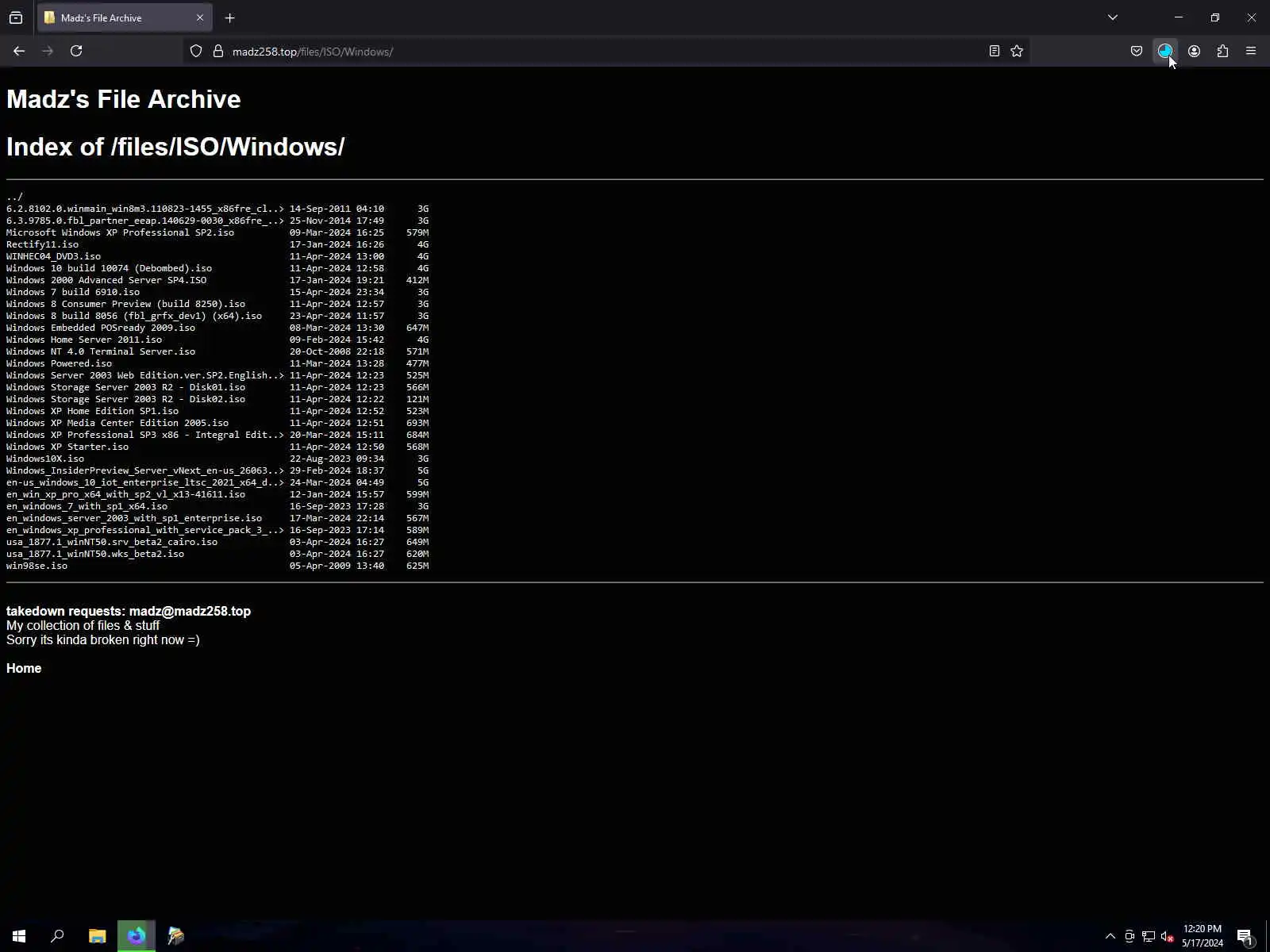
Task: Download Windows 8 build 8056 (fbl_grfx_dev1) ISO
Action: [134, 316]
